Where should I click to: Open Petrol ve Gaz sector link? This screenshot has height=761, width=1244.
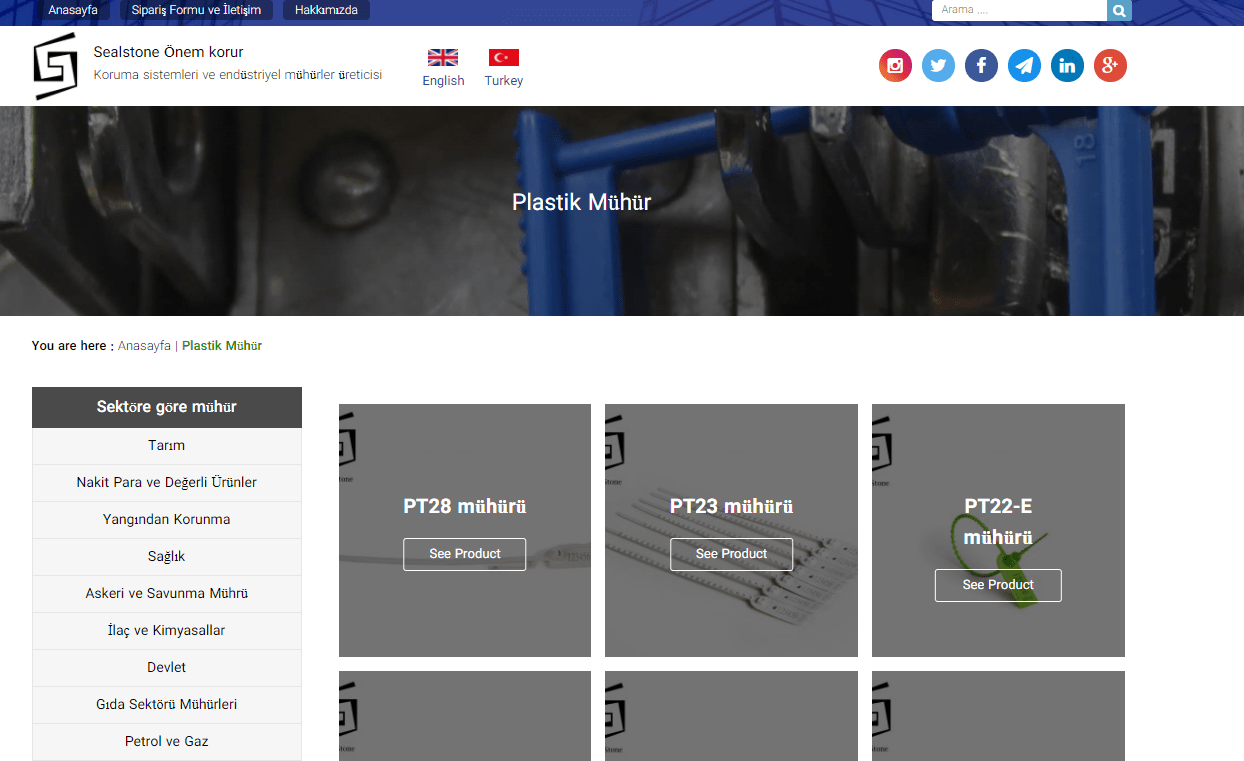click(x=167, y=742)
